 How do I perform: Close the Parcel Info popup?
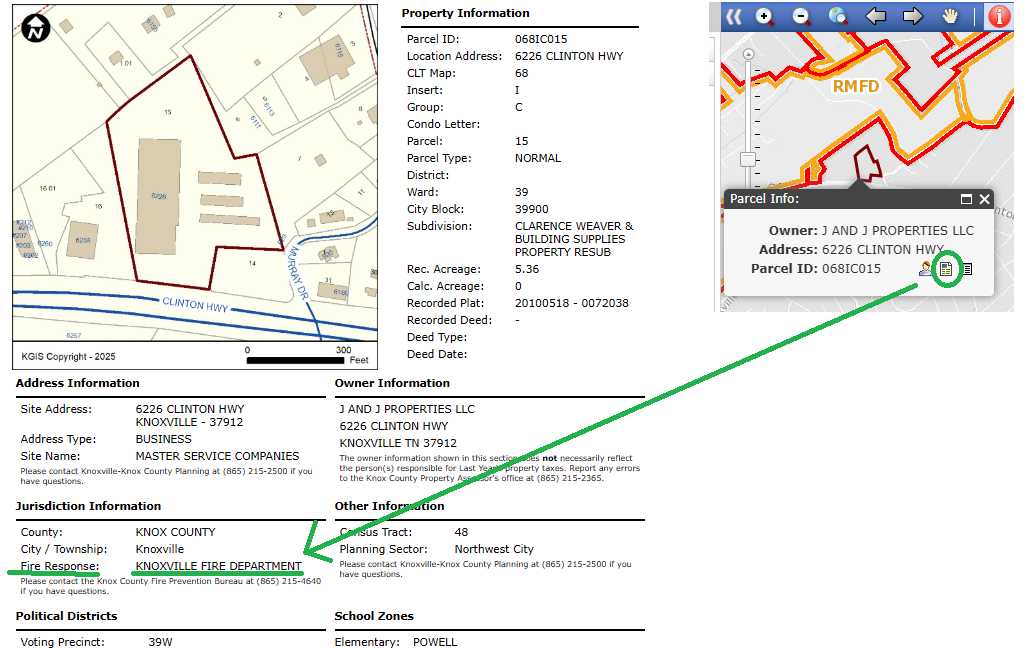tap(984, 199)
